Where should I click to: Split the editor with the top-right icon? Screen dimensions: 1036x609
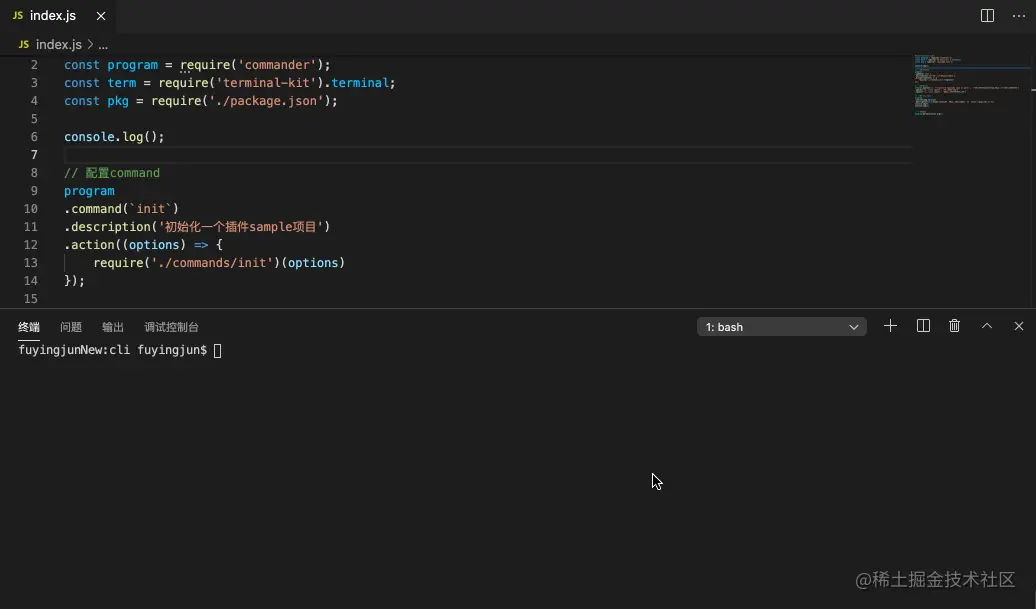(986, 15)
